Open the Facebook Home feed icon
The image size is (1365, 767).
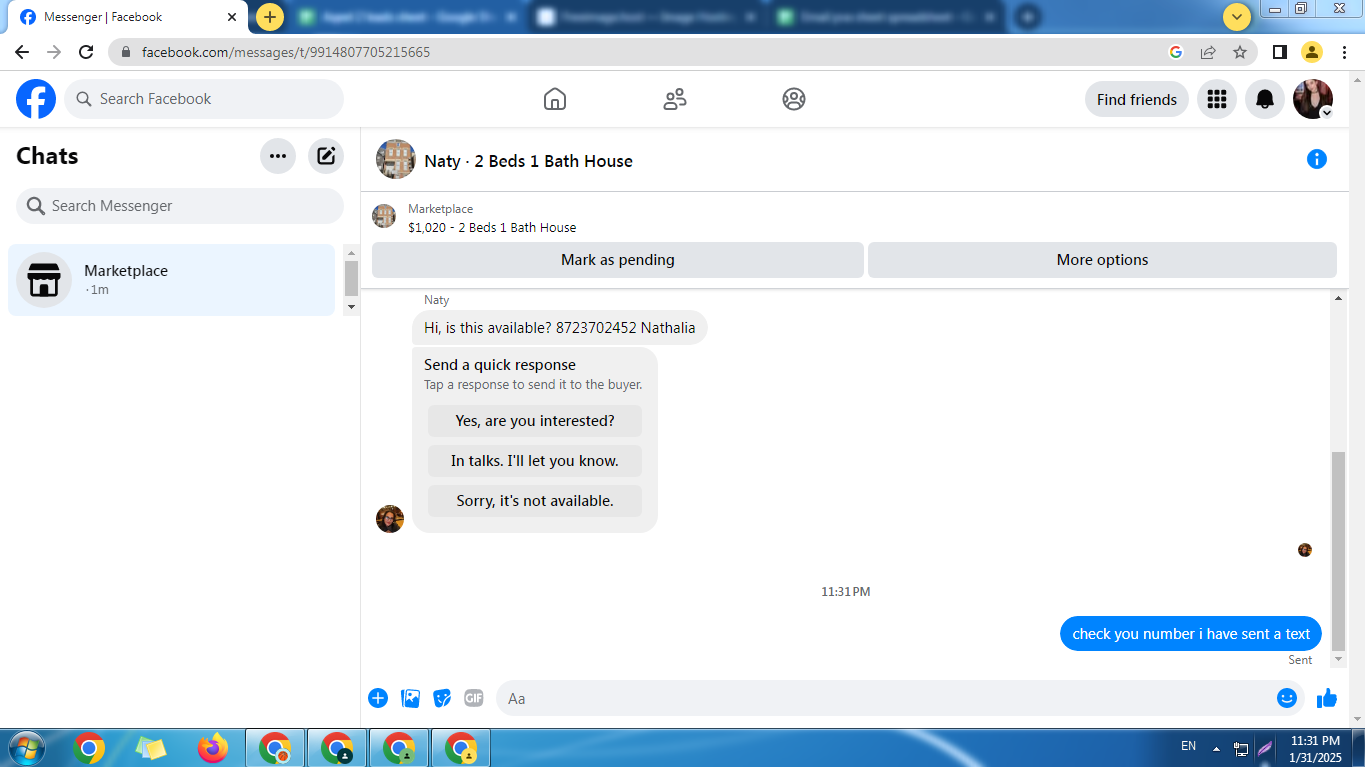(x=555, y=99)
